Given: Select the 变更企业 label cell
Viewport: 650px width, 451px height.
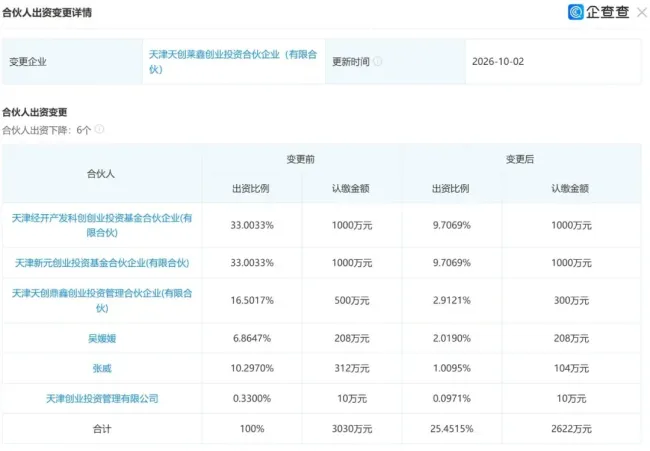Looking at the screenshot, I should [73, 61].
